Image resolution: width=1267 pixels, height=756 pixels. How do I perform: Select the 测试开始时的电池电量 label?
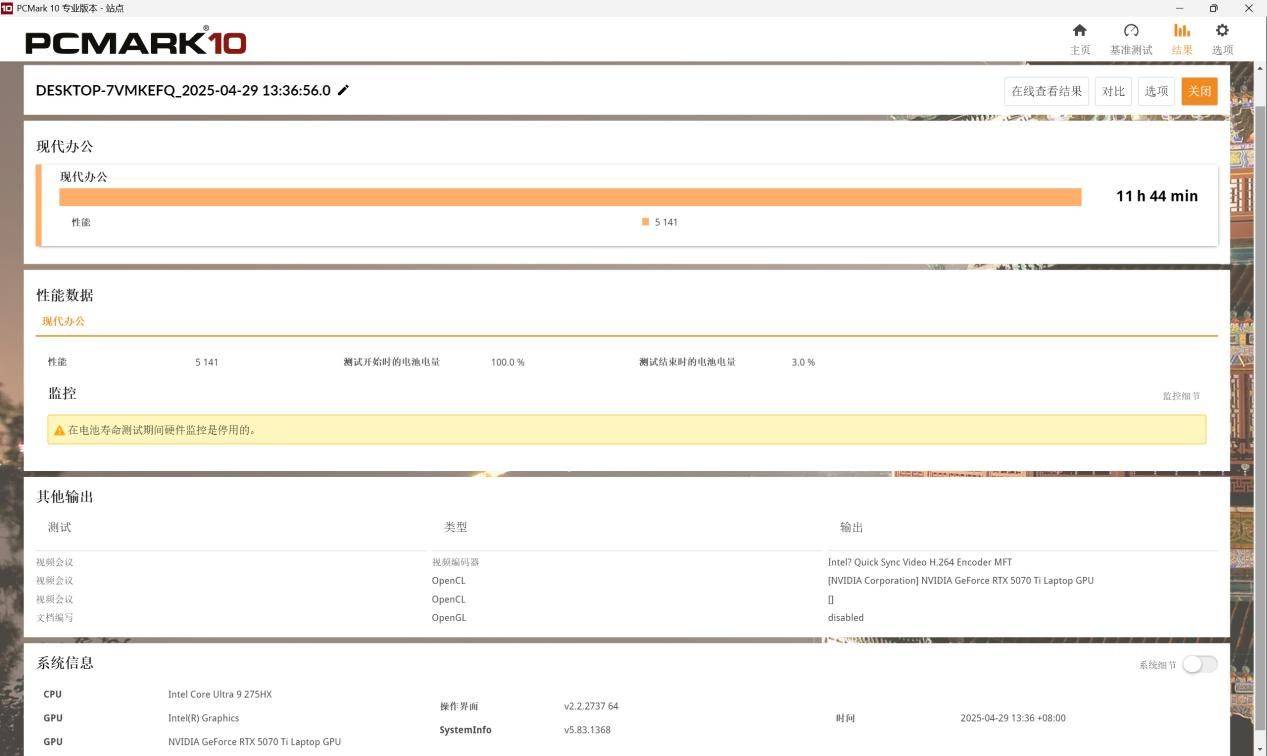[392, 362]
